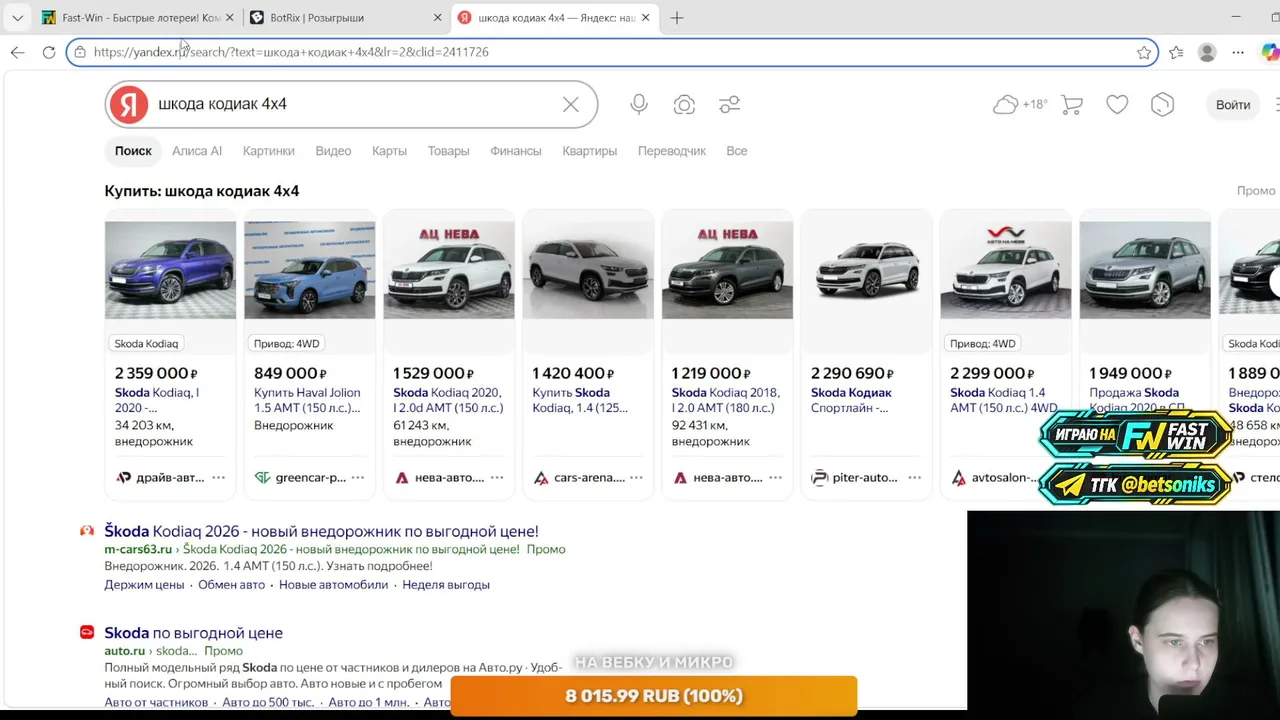Screen dimensions: 1280x720
Task: Open the shopping cart icon
Action: pyautogui.click(x=1071, y=104)
